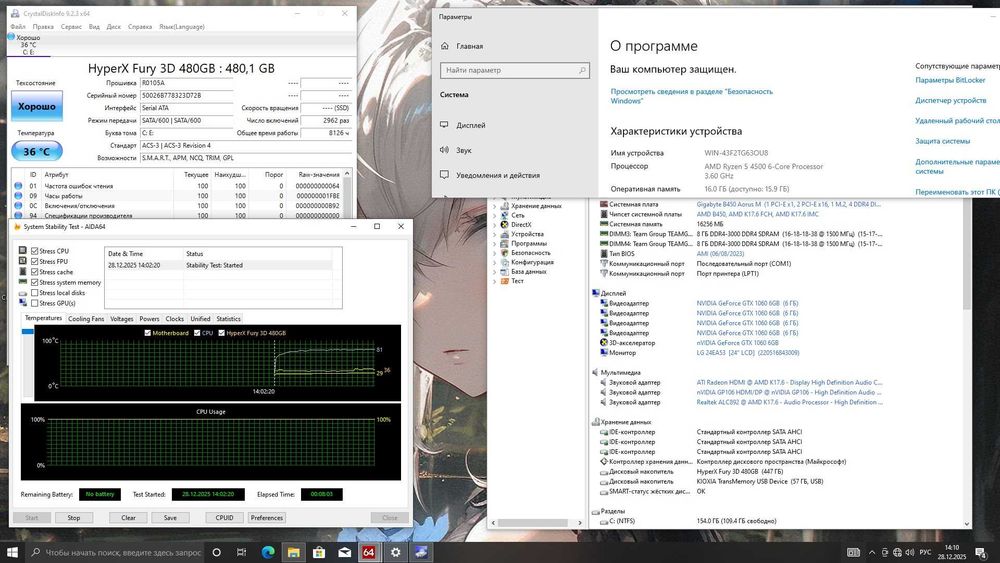
Task: Switch to the Clocks tab
Action: (175, 319)
